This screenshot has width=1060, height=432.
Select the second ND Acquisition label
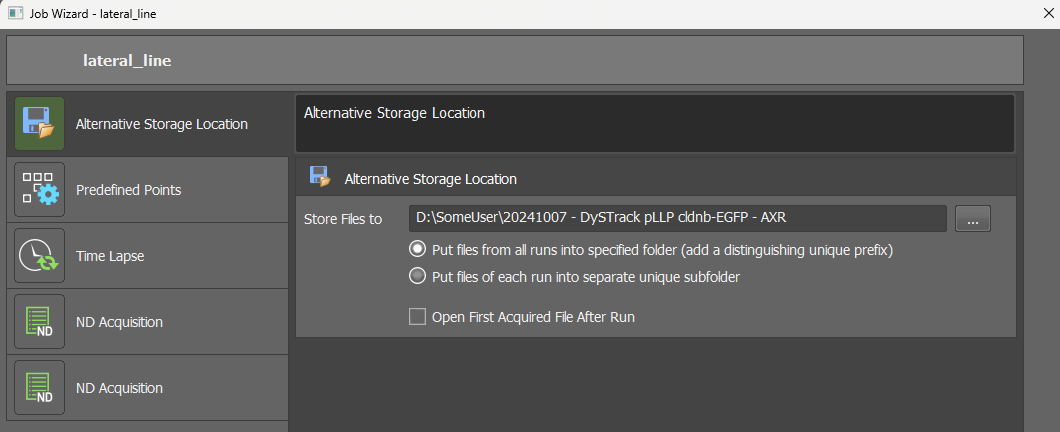[x=119, y=388]
